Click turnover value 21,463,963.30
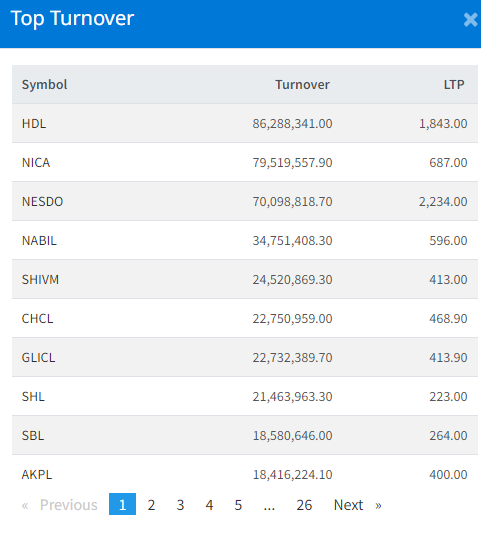 (x=292, y=396)
